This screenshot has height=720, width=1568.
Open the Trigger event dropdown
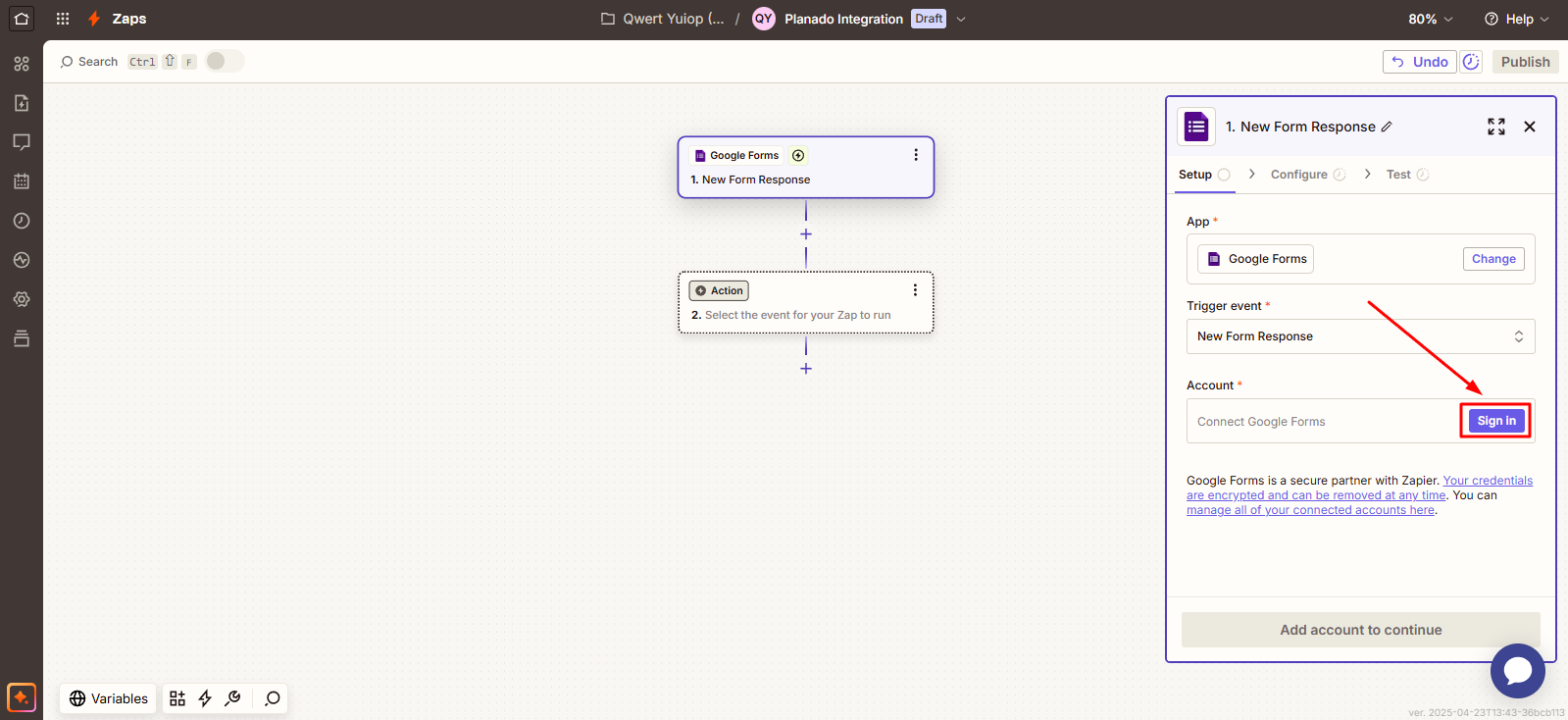(x=1360, y=336)
